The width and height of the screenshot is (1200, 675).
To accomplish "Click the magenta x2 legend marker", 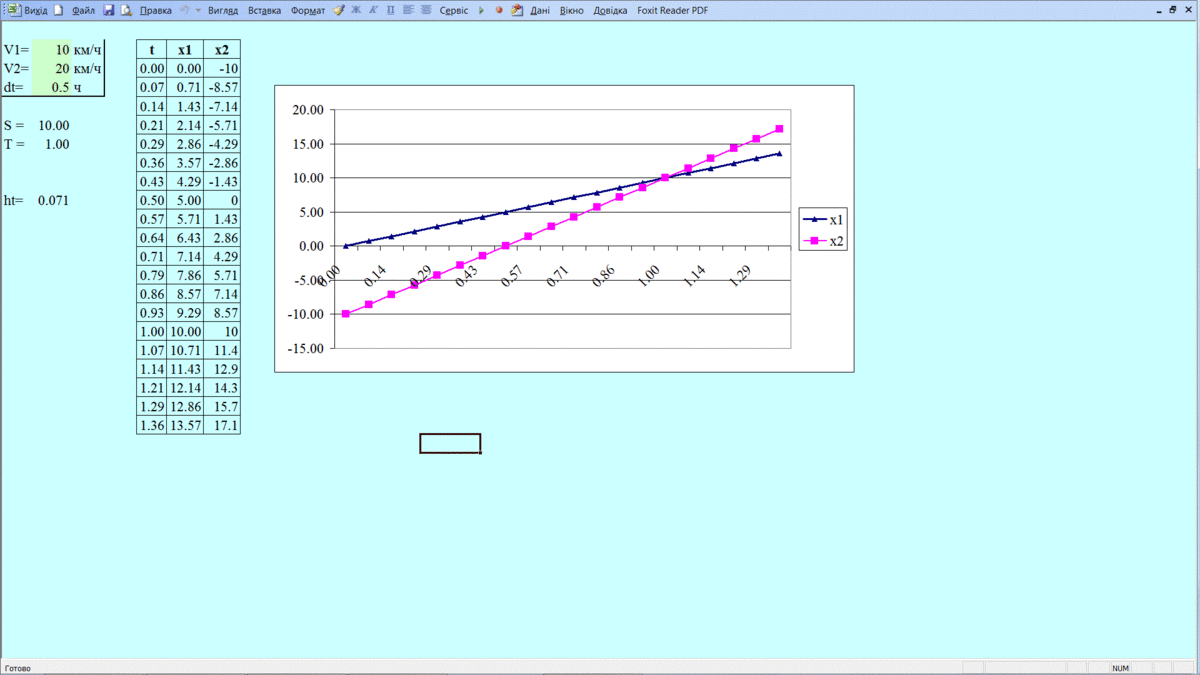I will coord(813,241).
